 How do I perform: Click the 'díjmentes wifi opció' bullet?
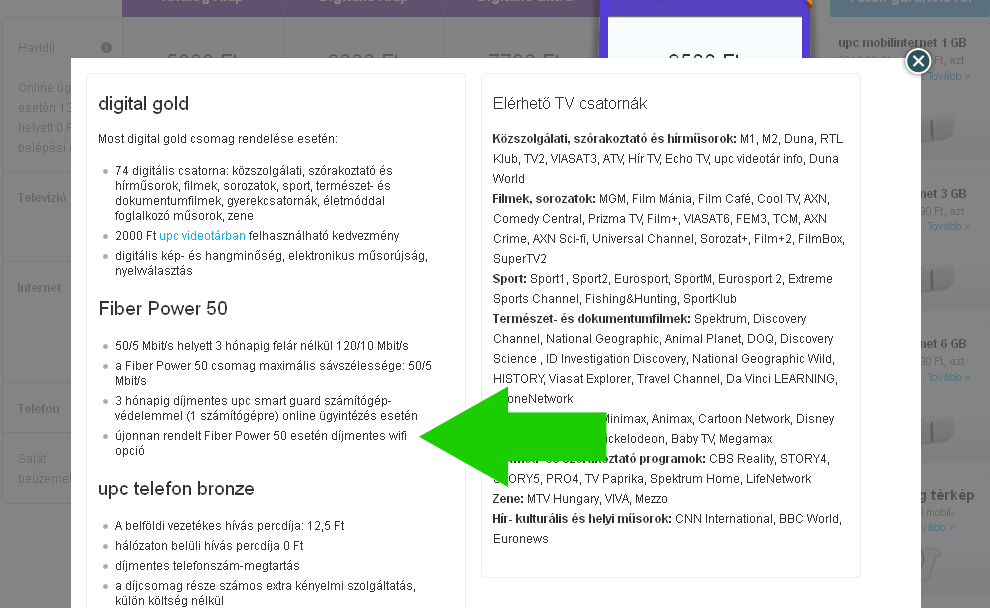(261, 443)
